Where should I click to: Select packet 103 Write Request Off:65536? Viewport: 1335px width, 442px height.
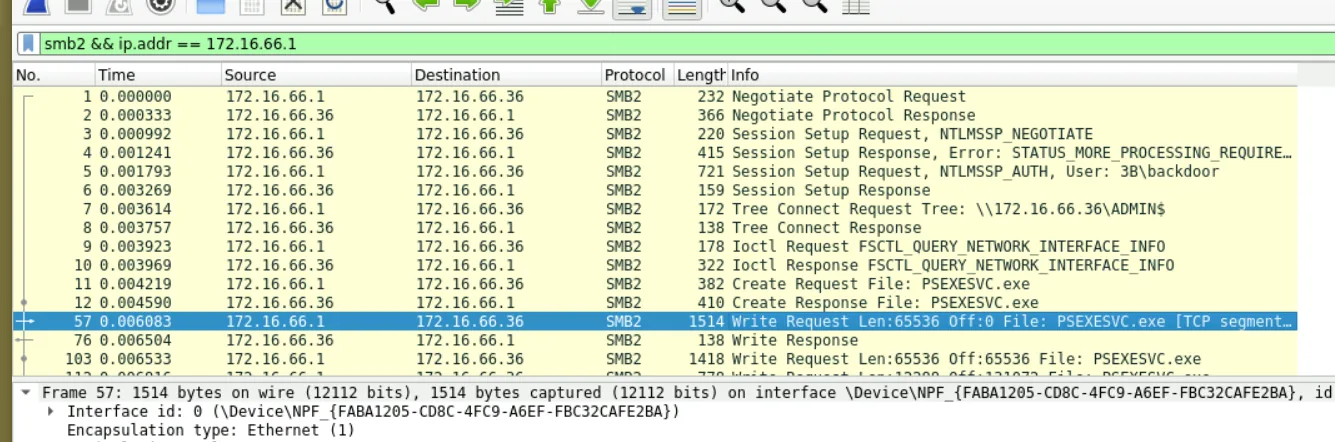click(x=655, y=359)
